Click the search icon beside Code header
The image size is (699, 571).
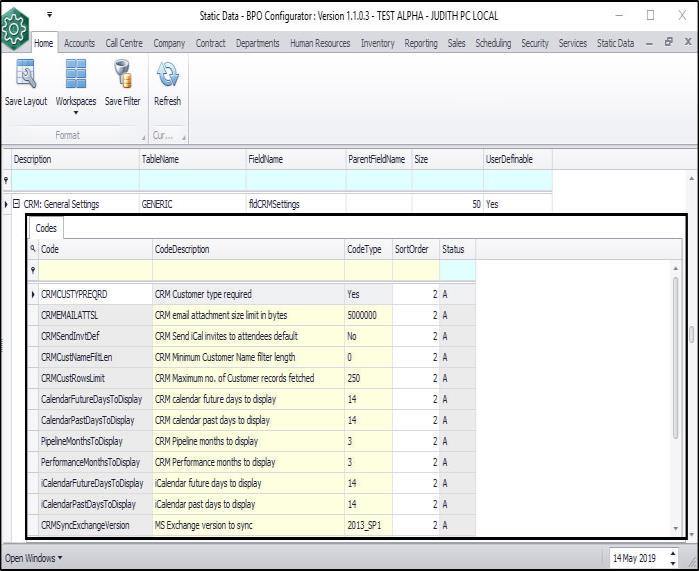(33, 249)
